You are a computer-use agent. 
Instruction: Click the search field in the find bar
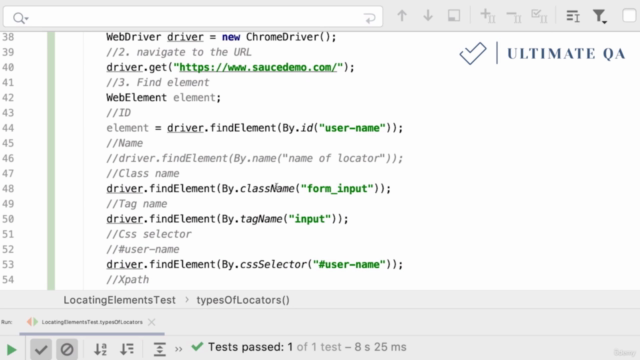click(x=193, y=17)
